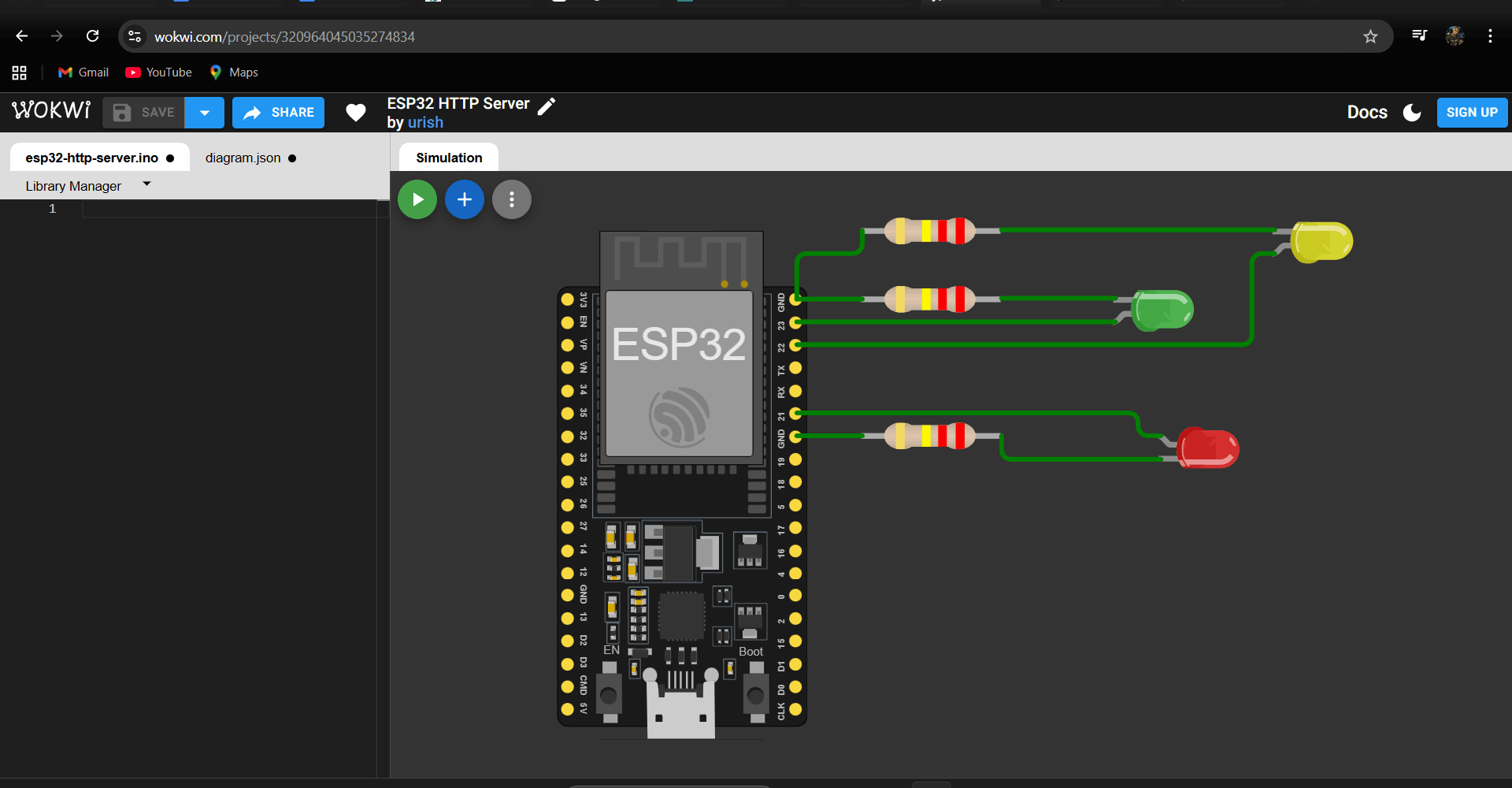
Task: Open the apps grid shortcut
Action: tap(20, 72)
